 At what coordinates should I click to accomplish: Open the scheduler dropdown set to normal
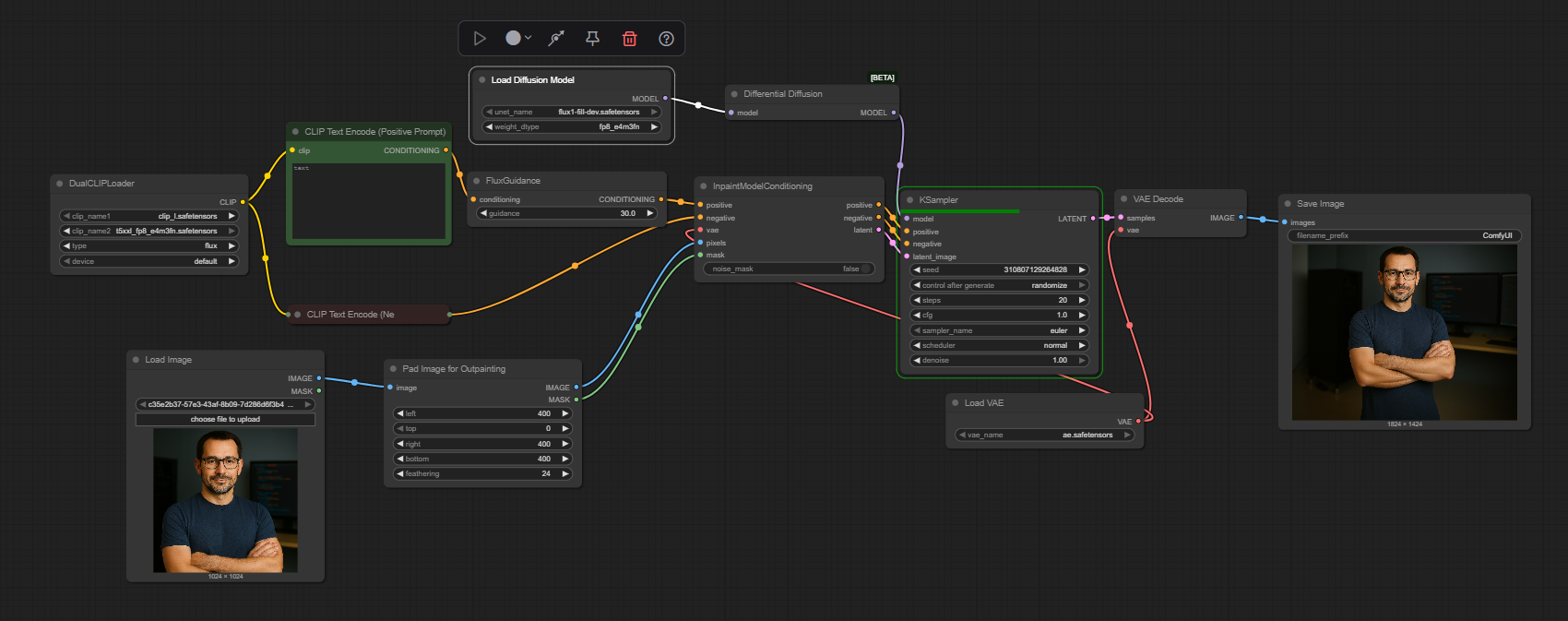[1000, 345]
